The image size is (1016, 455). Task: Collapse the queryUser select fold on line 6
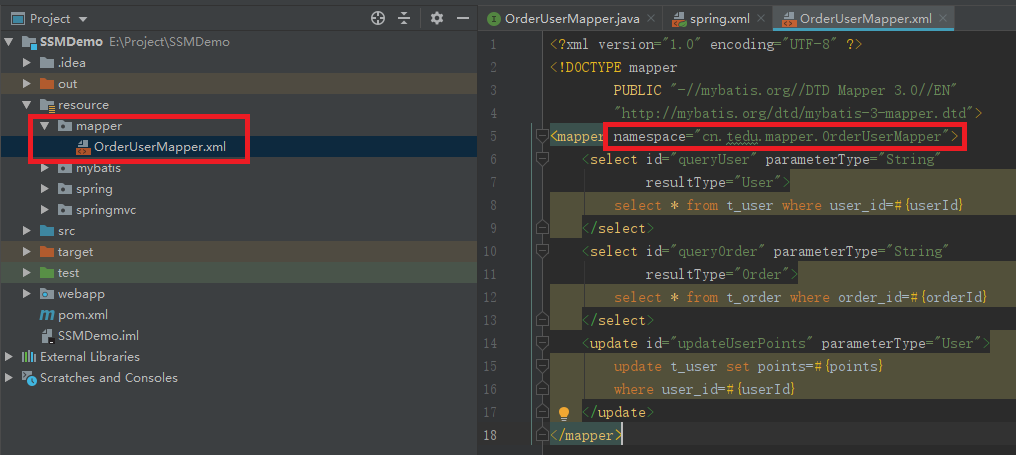(x=542, y=159)
